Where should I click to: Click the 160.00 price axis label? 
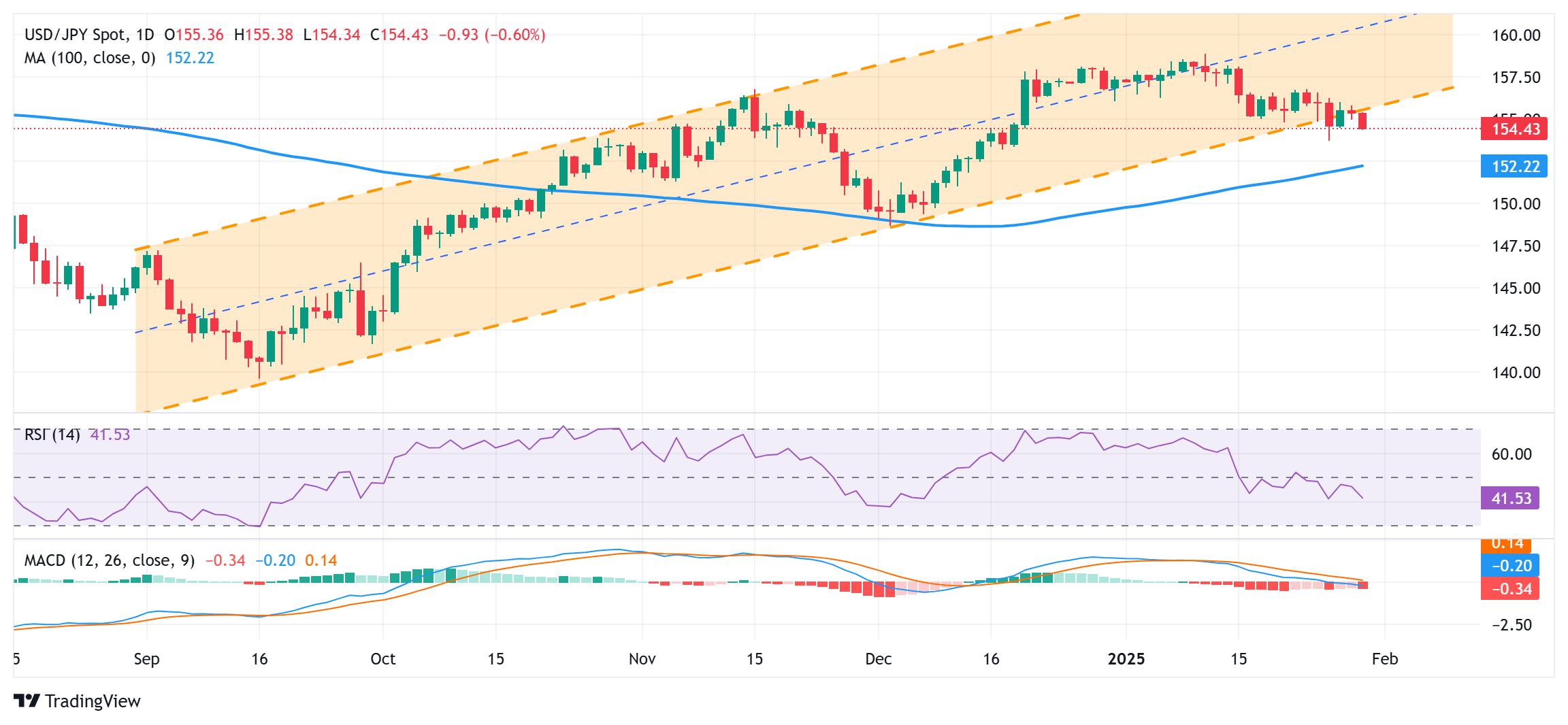(x=1515, y=35)
